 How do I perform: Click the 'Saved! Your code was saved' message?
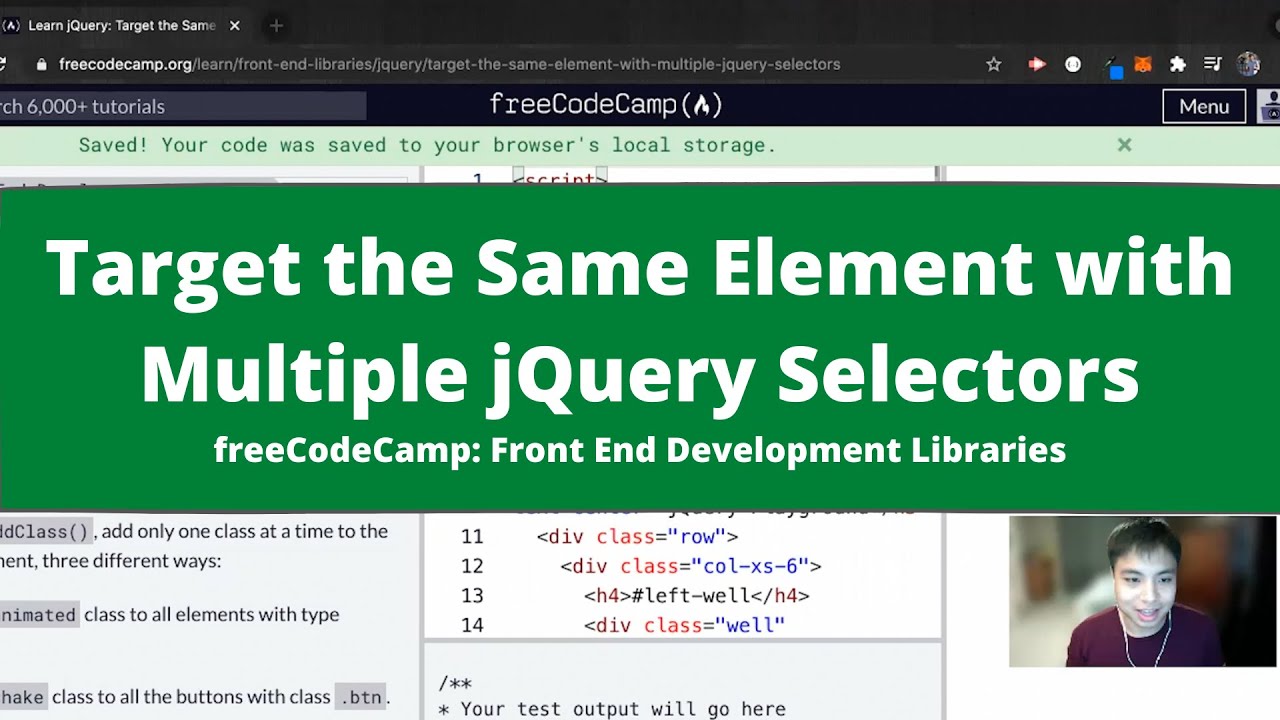(x=428, y=145)
